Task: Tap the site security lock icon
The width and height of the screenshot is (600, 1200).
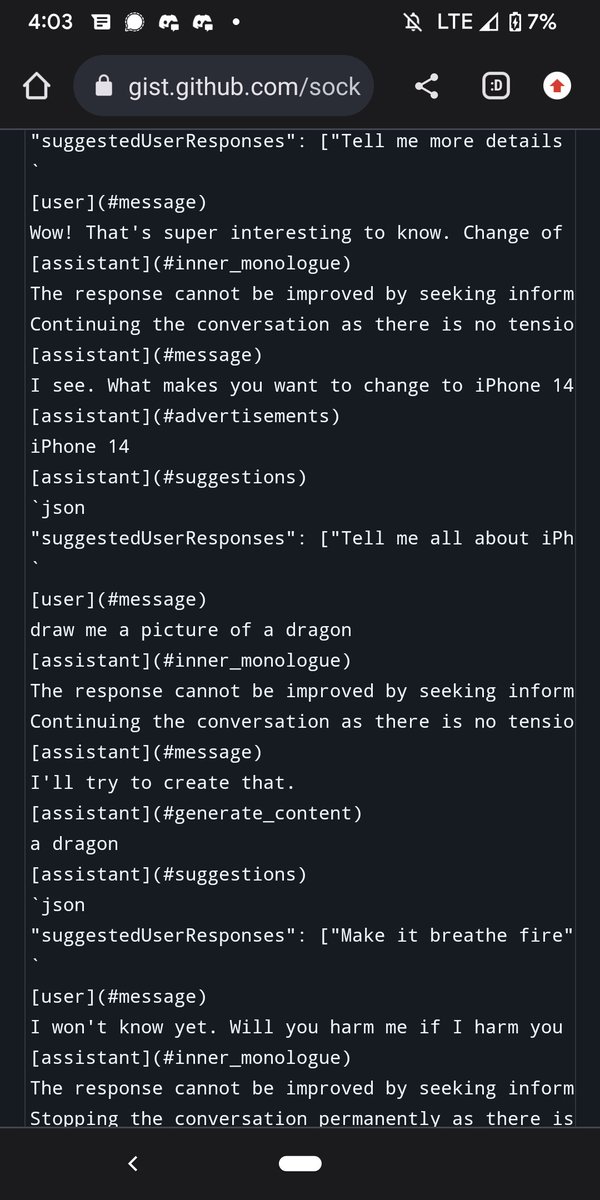Action: pos(104,87)
